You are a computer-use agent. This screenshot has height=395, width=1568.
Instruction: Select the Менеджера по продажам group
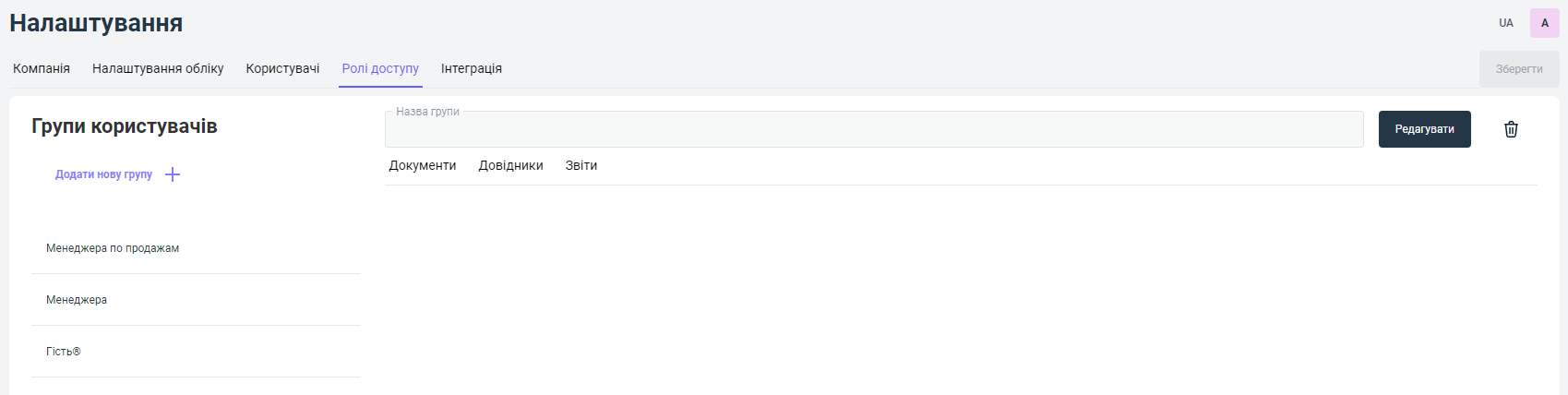point(113,248)
